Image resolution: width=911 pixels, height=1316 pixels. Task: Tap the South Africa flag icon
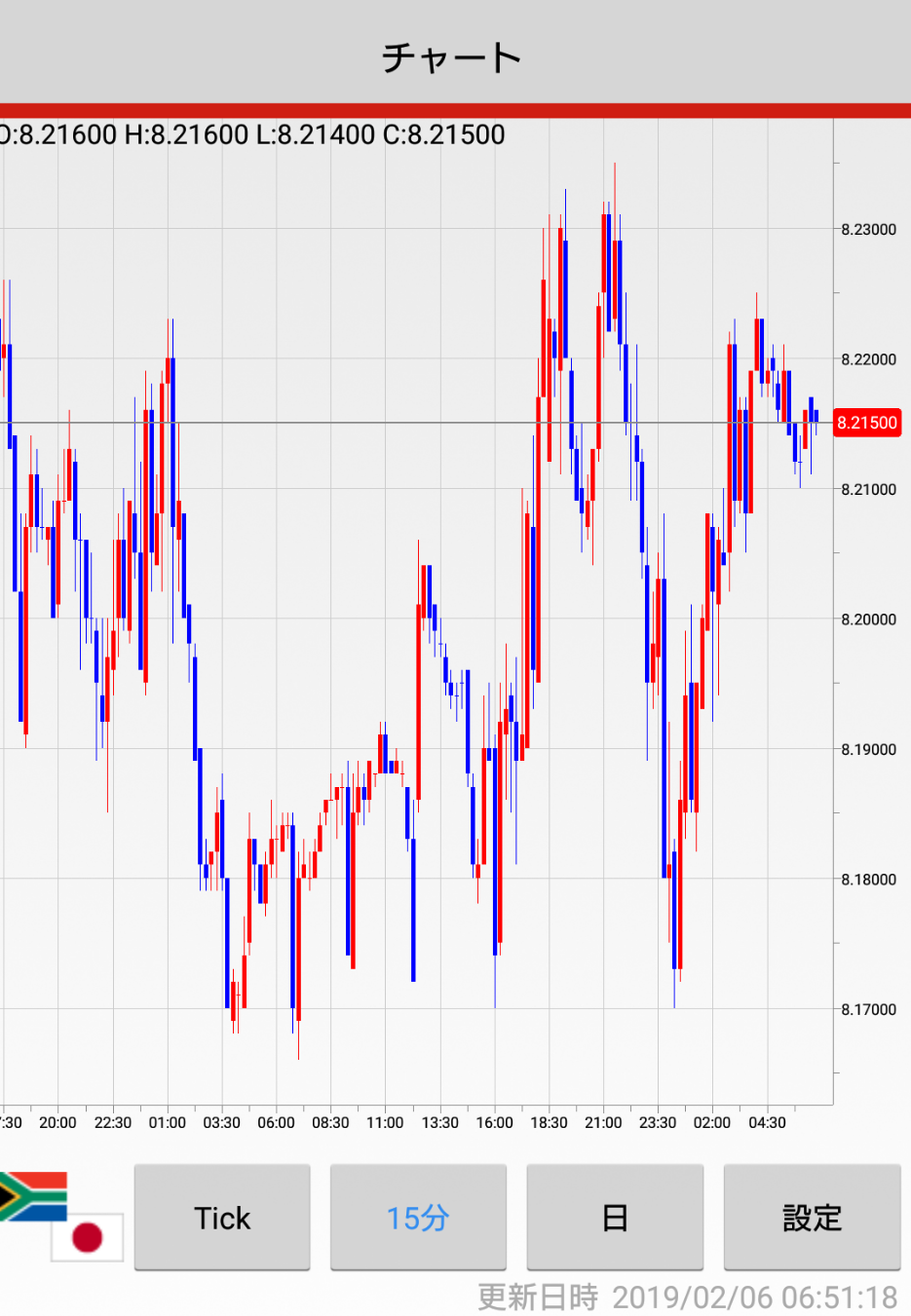click(33, 1196)
